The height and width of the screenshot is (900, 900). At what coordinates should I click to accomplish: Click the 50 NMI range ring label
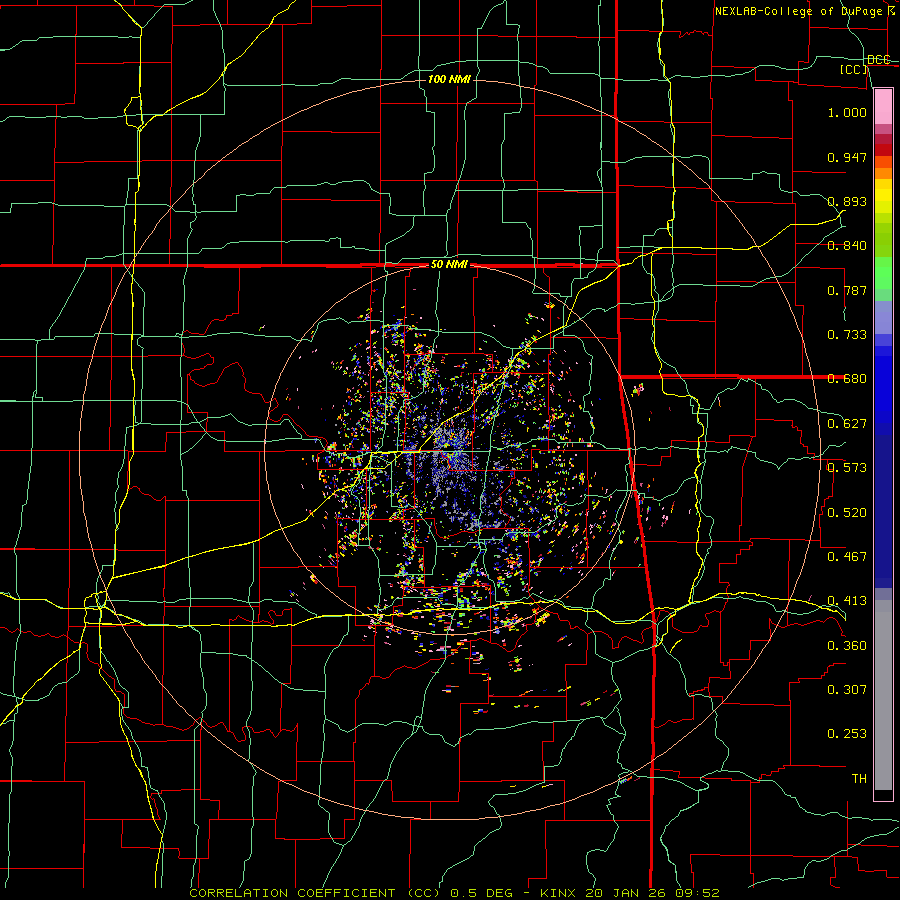pyautogui.click(x=449, y=265)
